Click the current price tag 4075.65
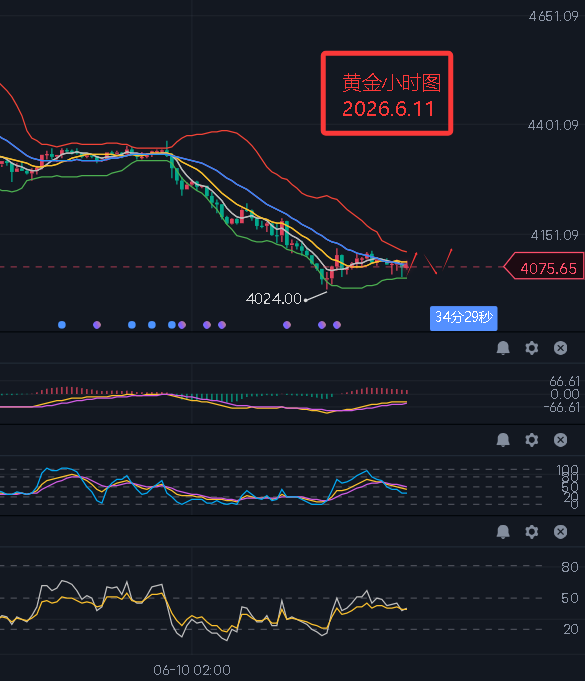The width and height of the screenshot is (585, 681). [x=544, y=266]
